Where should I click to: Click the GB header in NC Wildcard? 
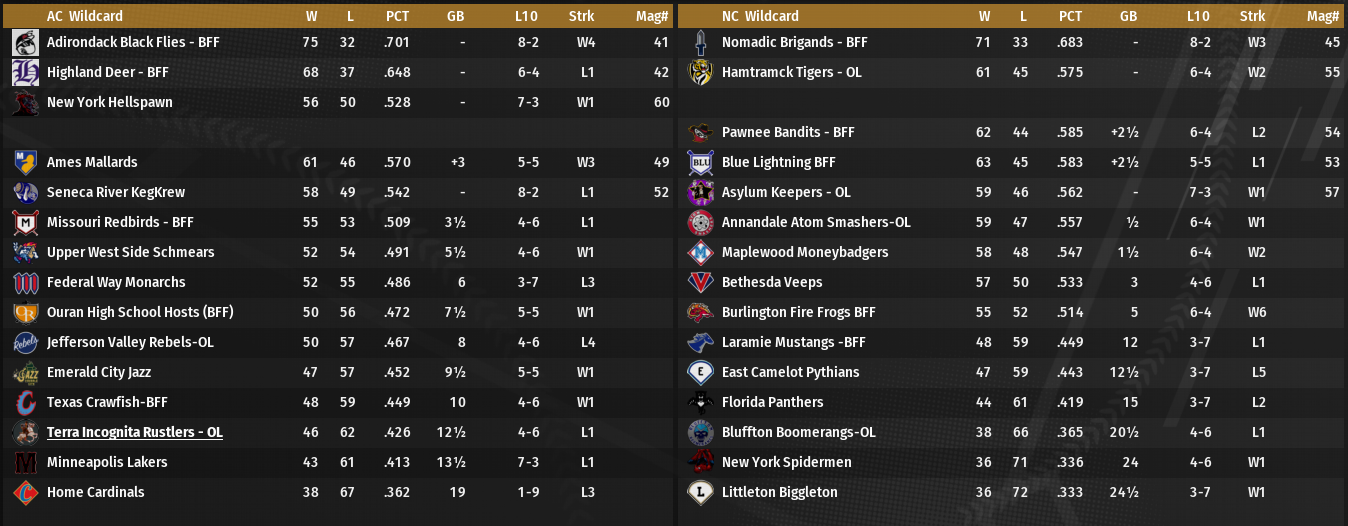[x=1128, y=16]
